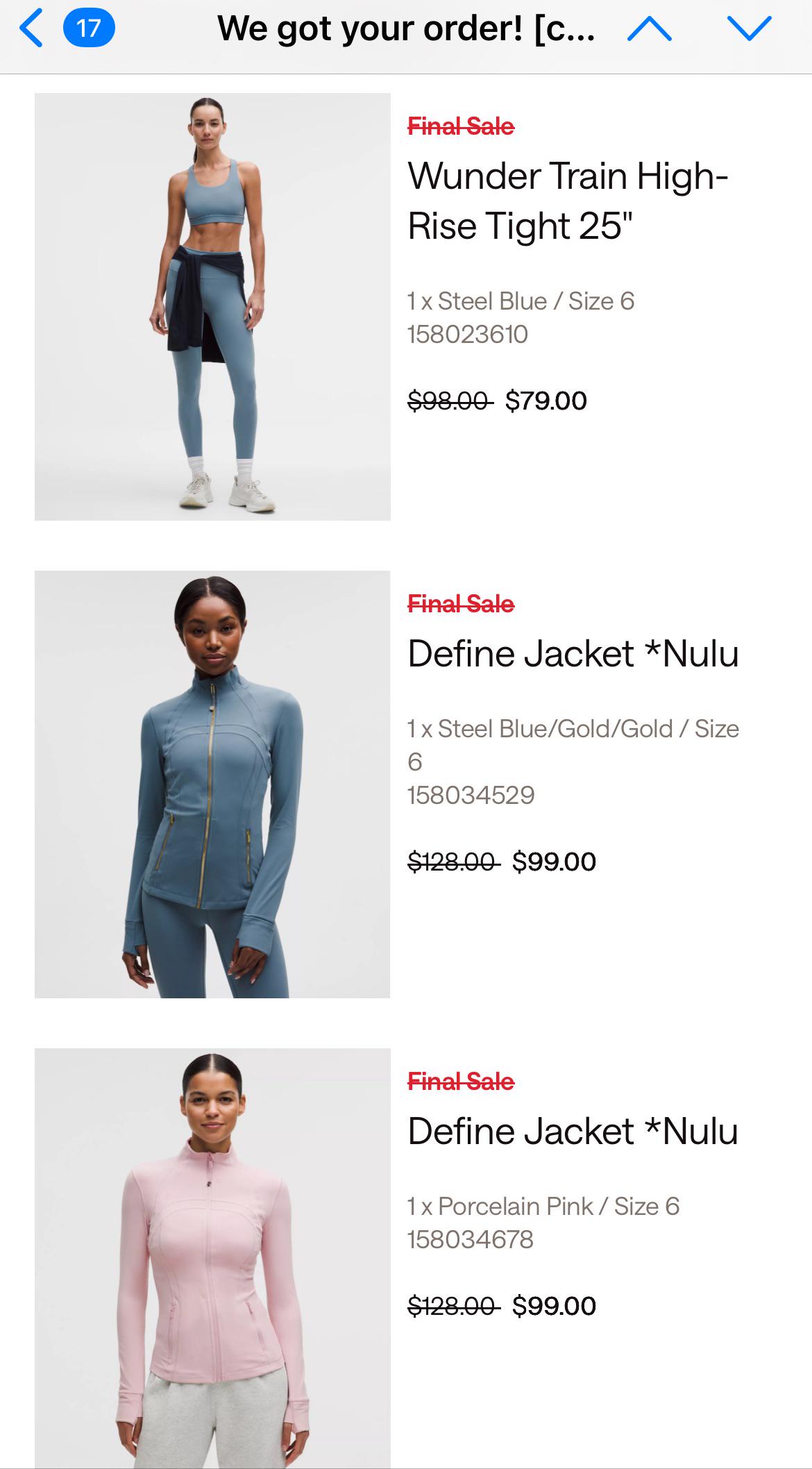Open the Steel Blue Define Jacket image
Viewport: 812px width, 1469px height.
coord(212,784)
